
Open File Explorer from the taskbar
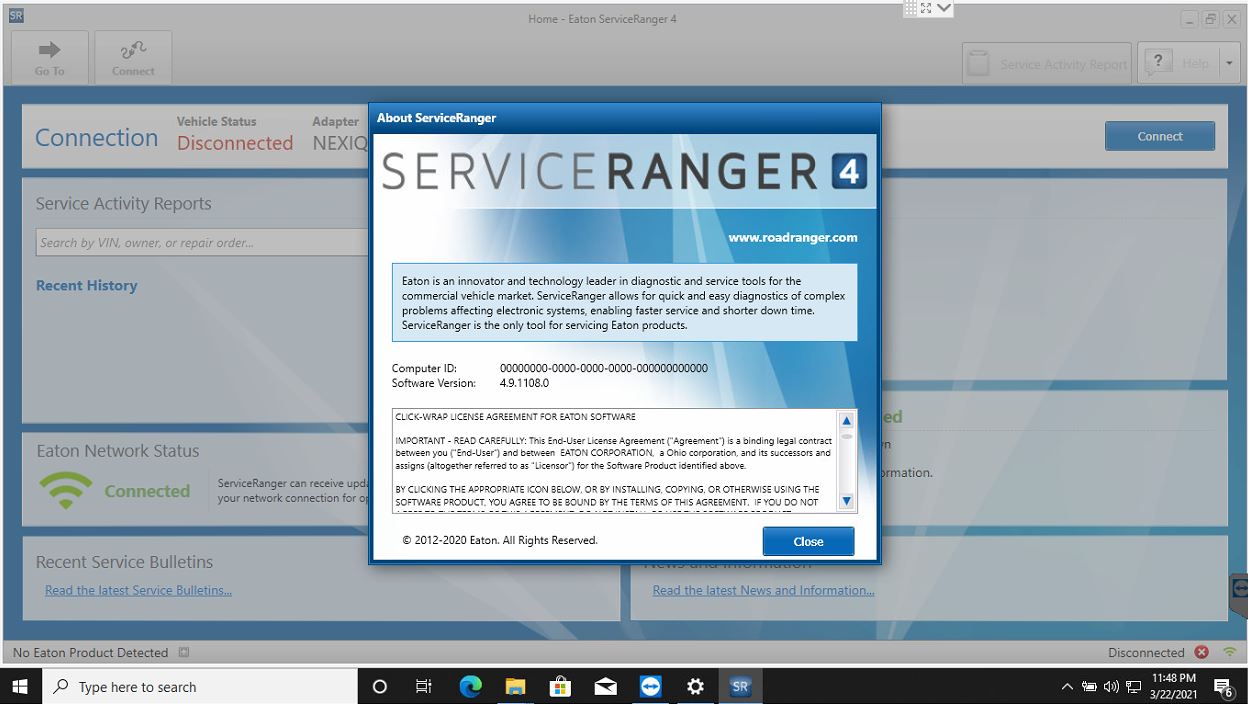(x=515, y=687)
